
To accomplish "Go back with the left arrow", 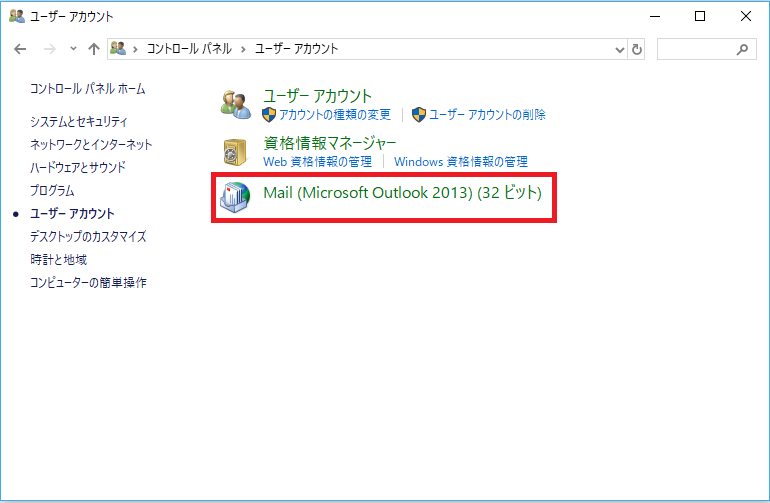I will tap(20, 49).
